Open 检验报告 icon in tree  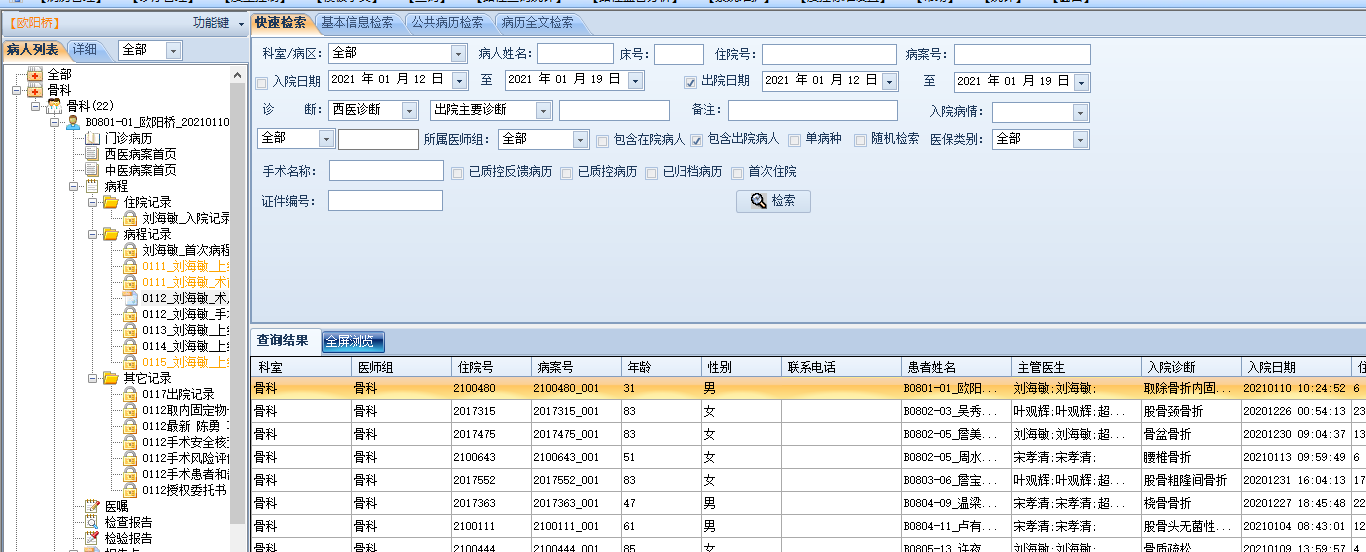[x=93, y=538]
